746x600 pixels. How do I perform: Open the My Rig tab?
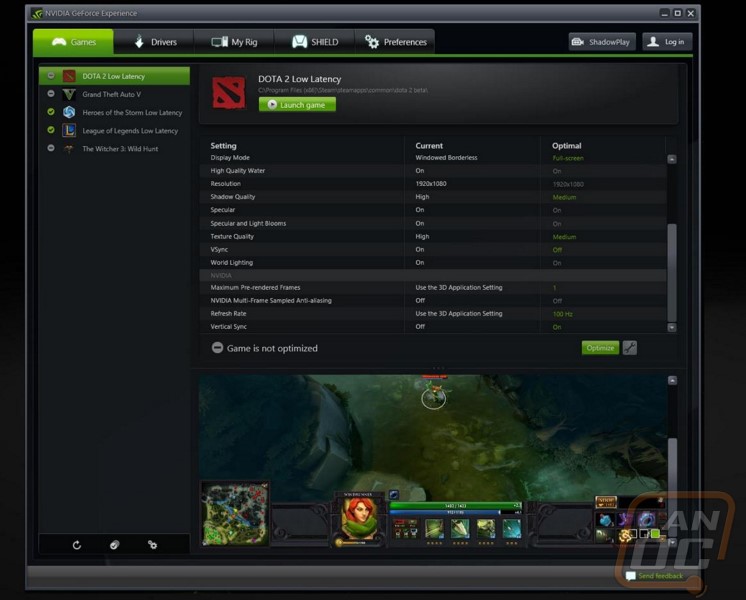tap(234, 42)
